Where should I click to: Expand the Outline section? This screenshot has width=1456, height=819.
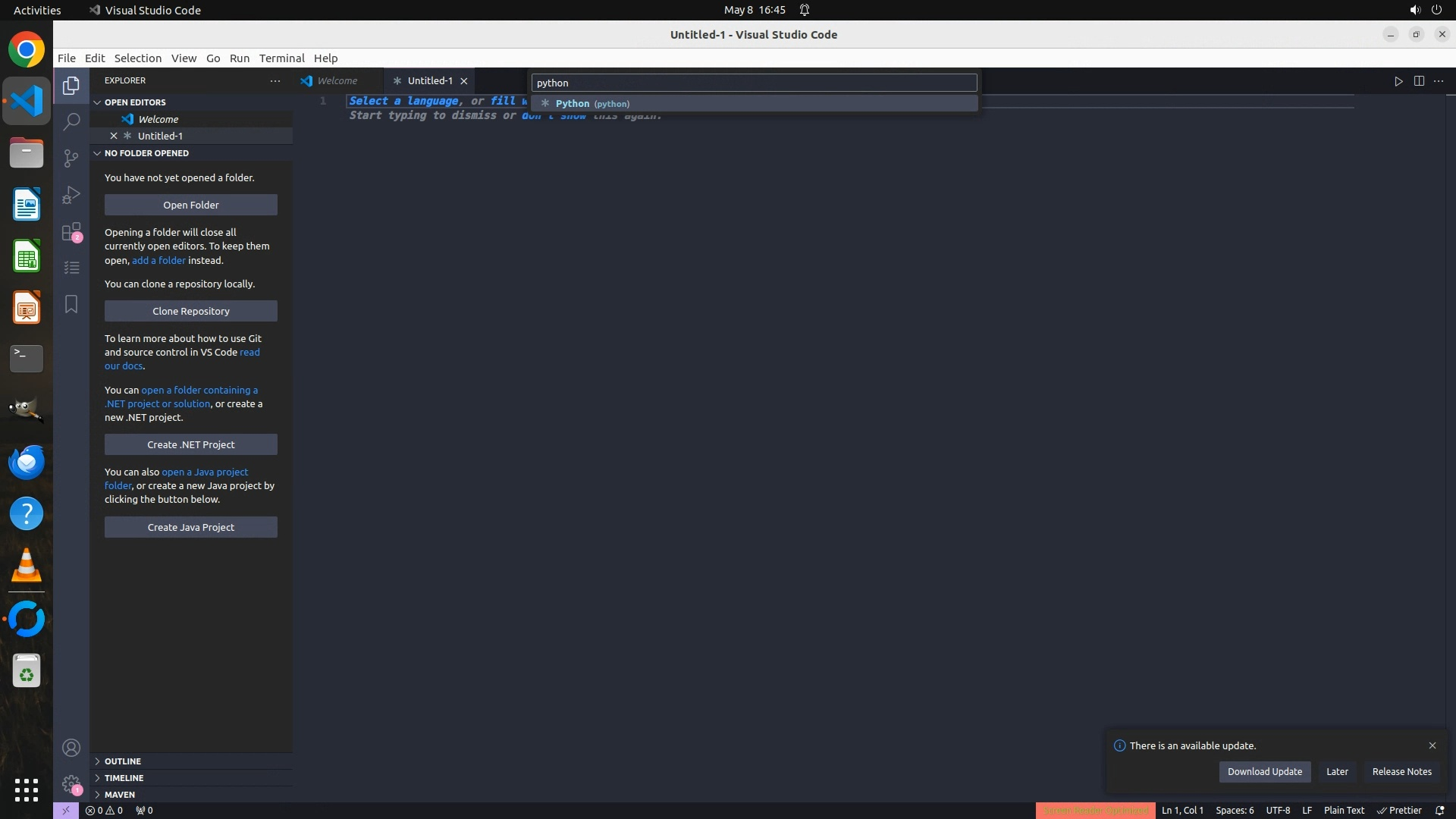pyautogui.click(x=123, y=761)
